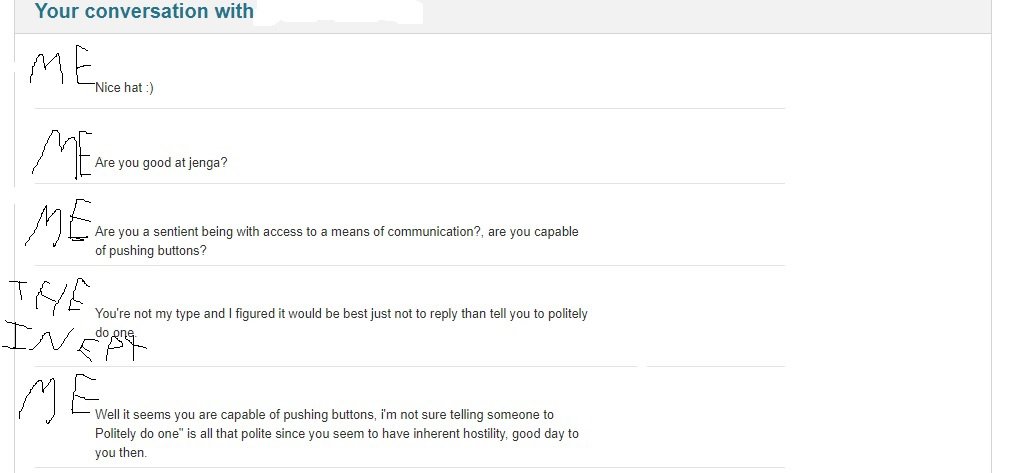Click the divider under the "pushing buttons?" question
1016x473 pixels.
(410, 265)
